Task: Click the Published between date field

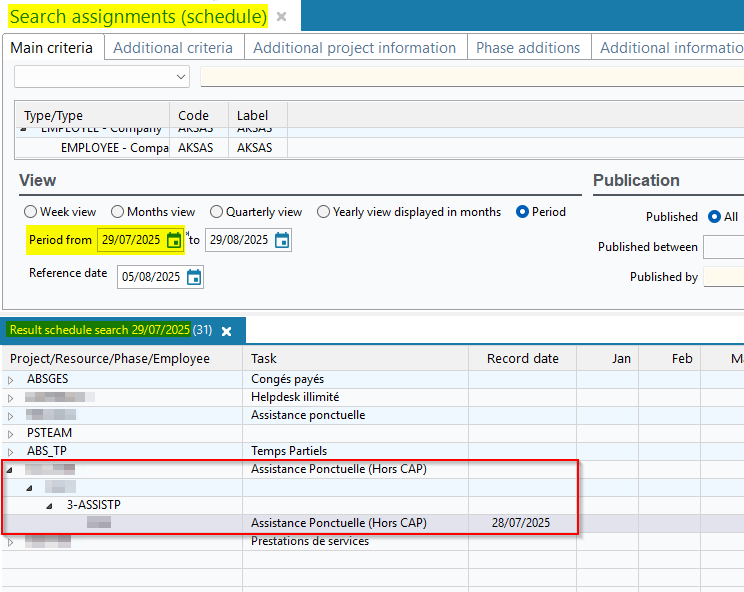Action: 723,247
